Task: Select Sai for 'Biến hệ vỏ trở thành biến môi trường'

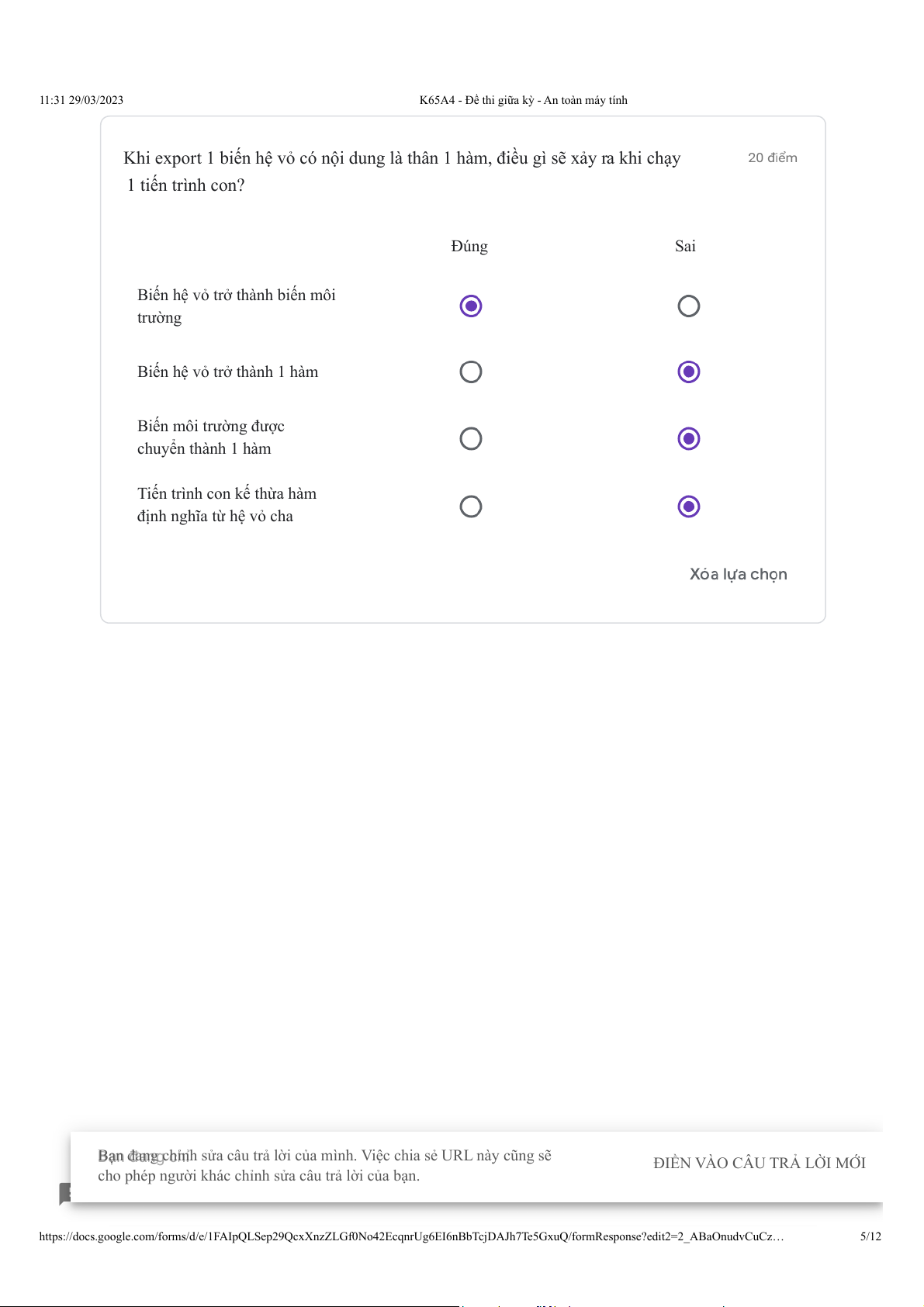Action: click(x=688, y=306)
